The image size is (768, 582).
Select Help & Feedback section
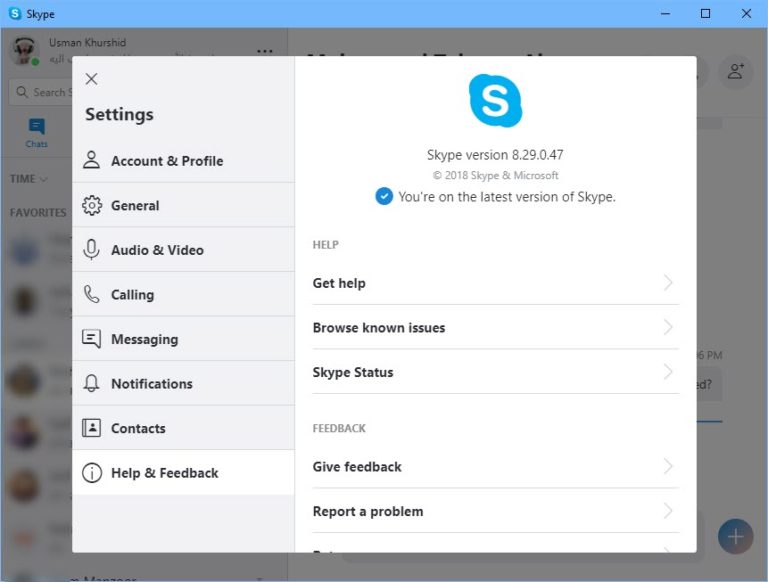tap(184, 473)
